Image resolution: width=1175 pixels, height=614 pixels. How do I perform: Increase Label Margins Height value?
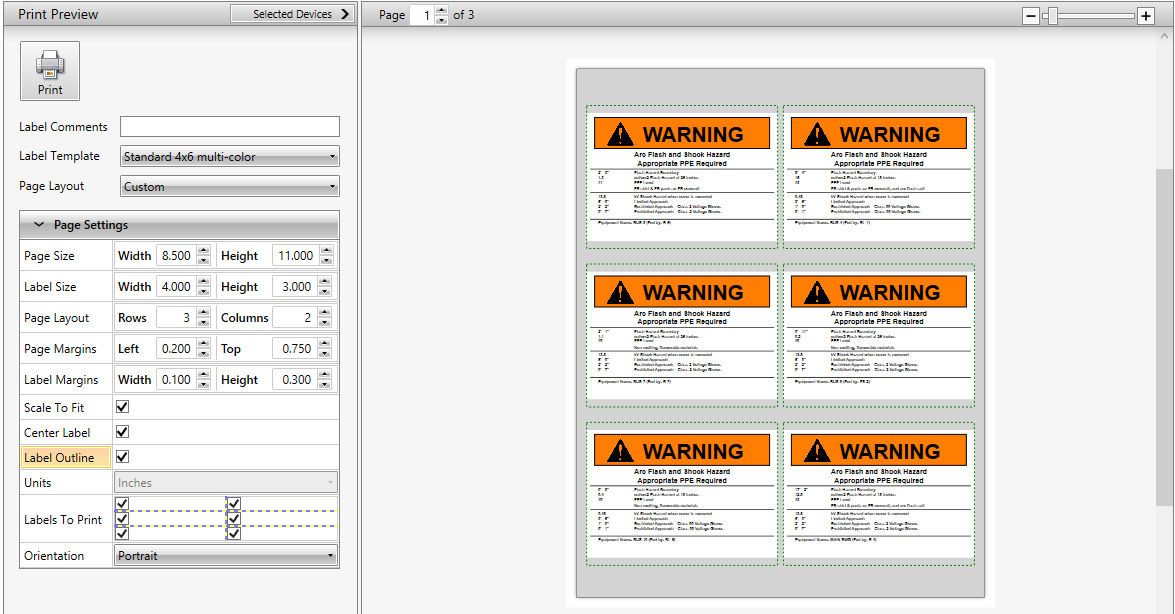[324, 374]
